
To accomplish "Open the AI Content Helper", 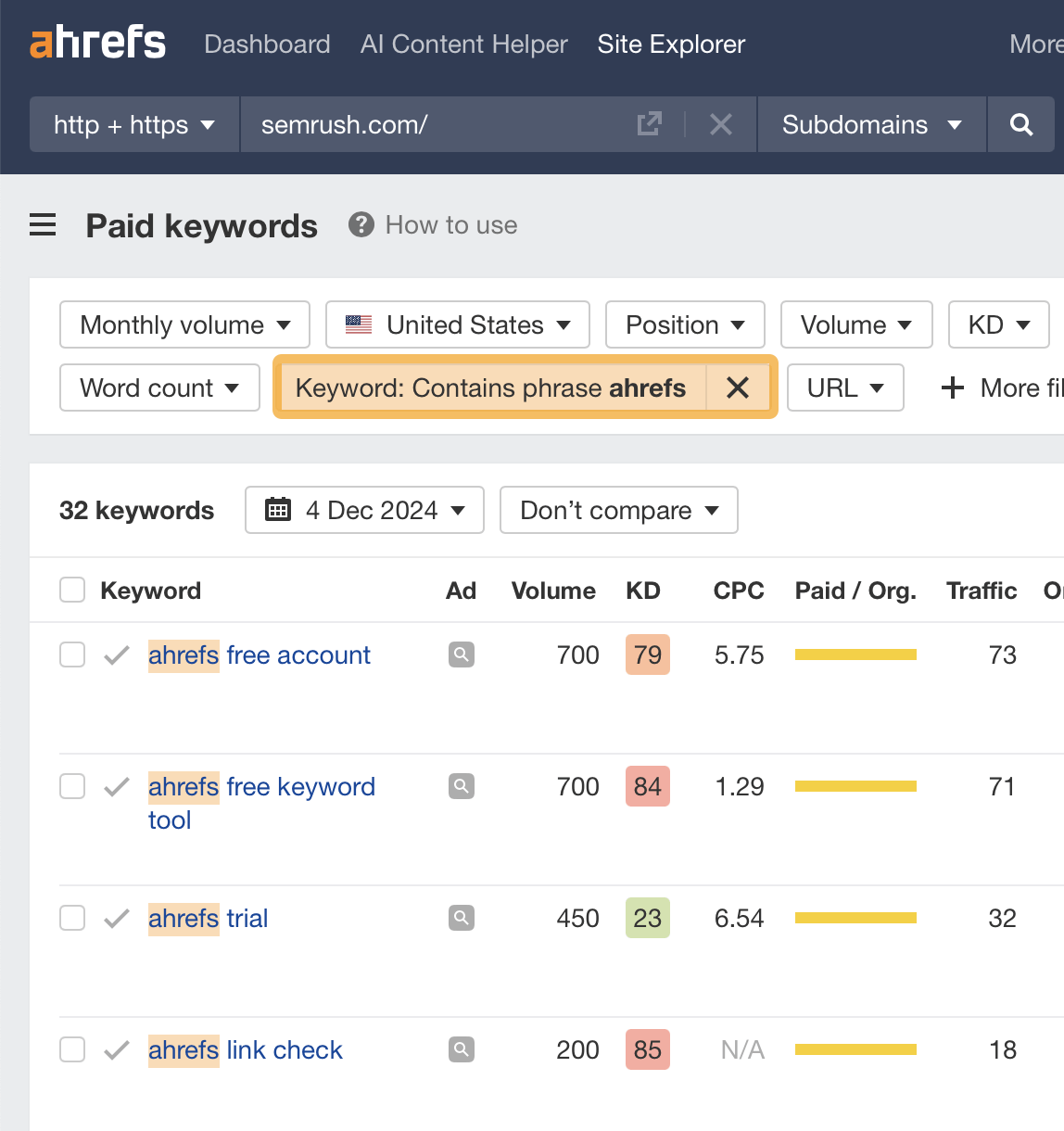I will [x=463, y=44].
